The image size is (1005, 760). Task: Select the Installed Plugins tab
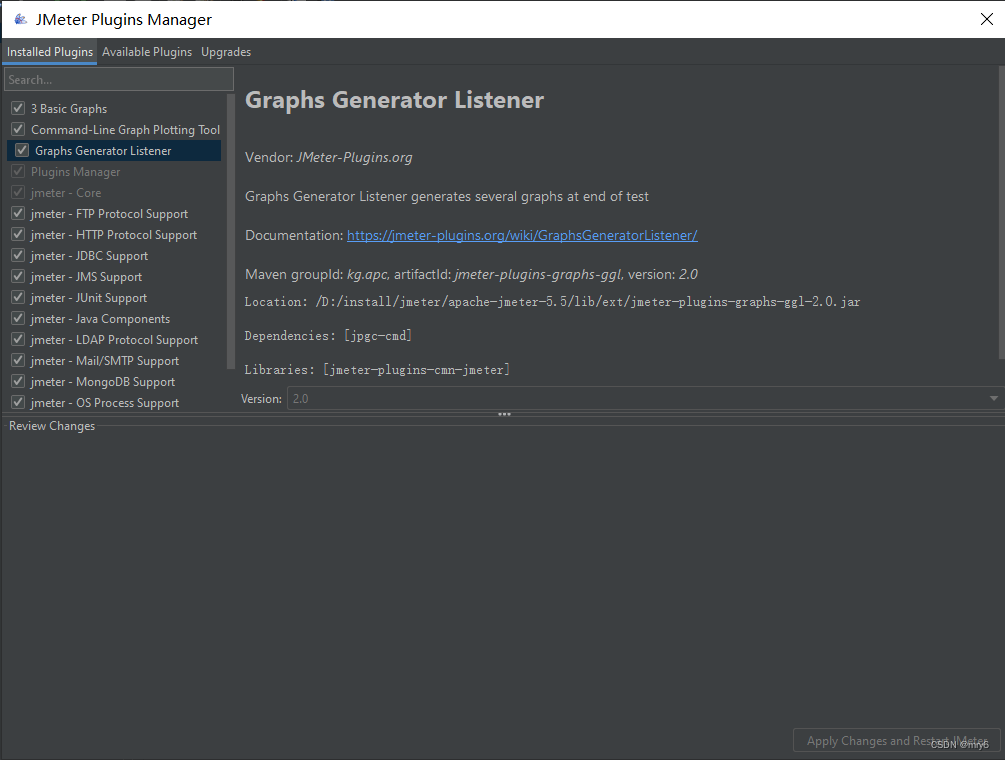click(x=50, y=52)
